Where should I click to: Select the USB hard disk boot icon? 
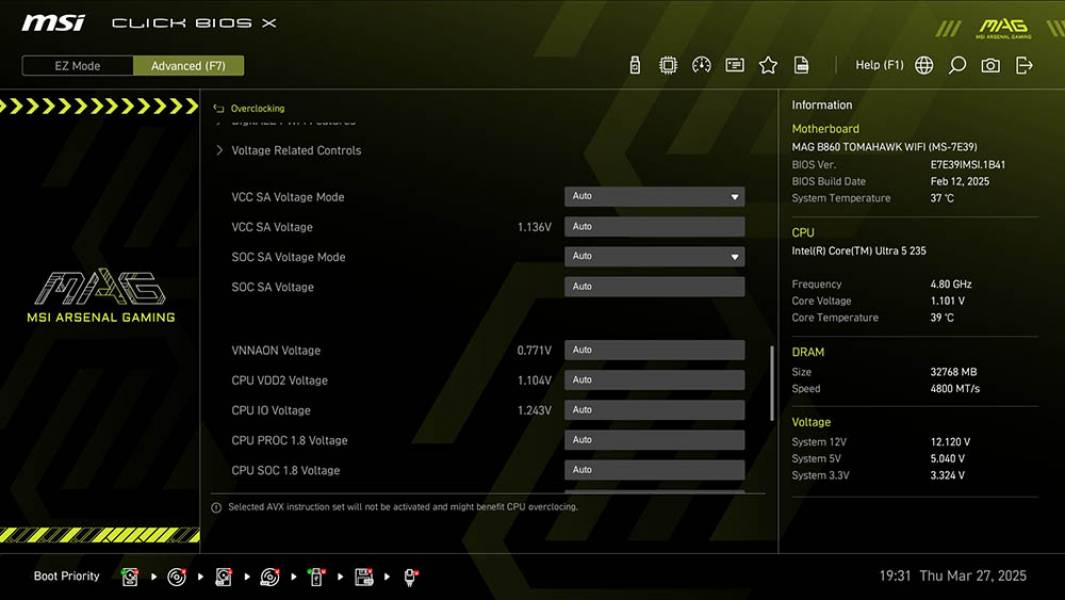(x=223, y=577)
